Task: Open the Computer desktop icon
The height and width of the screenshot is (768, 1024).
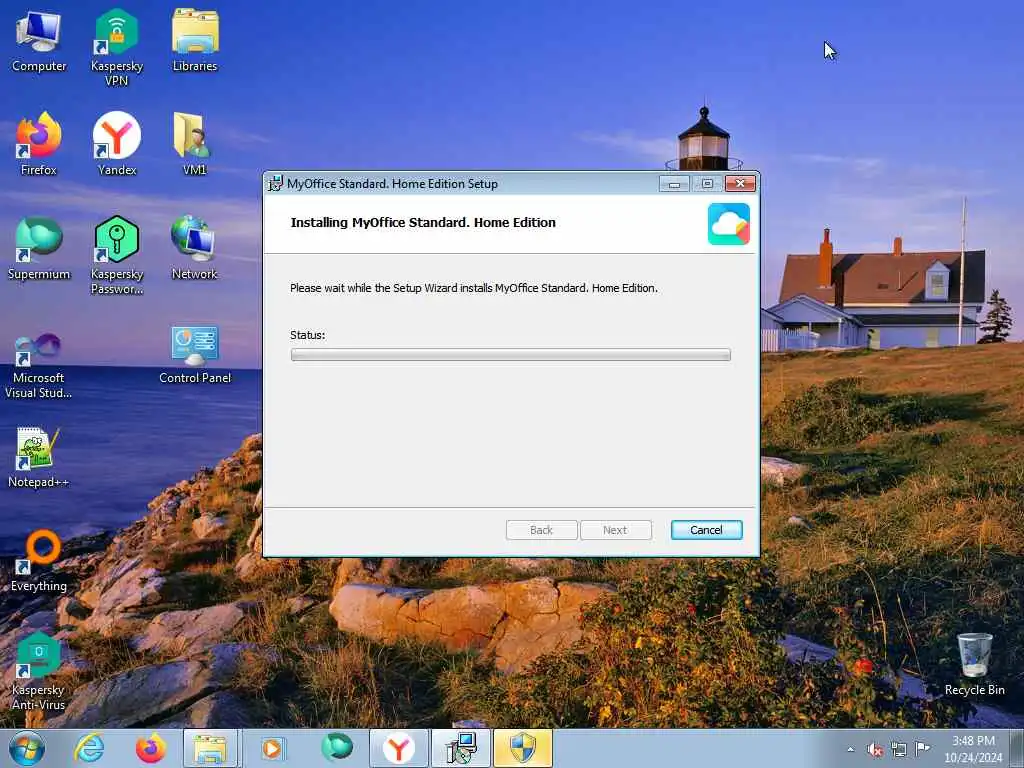Action: pyautogui.click(x=39, y=40)
